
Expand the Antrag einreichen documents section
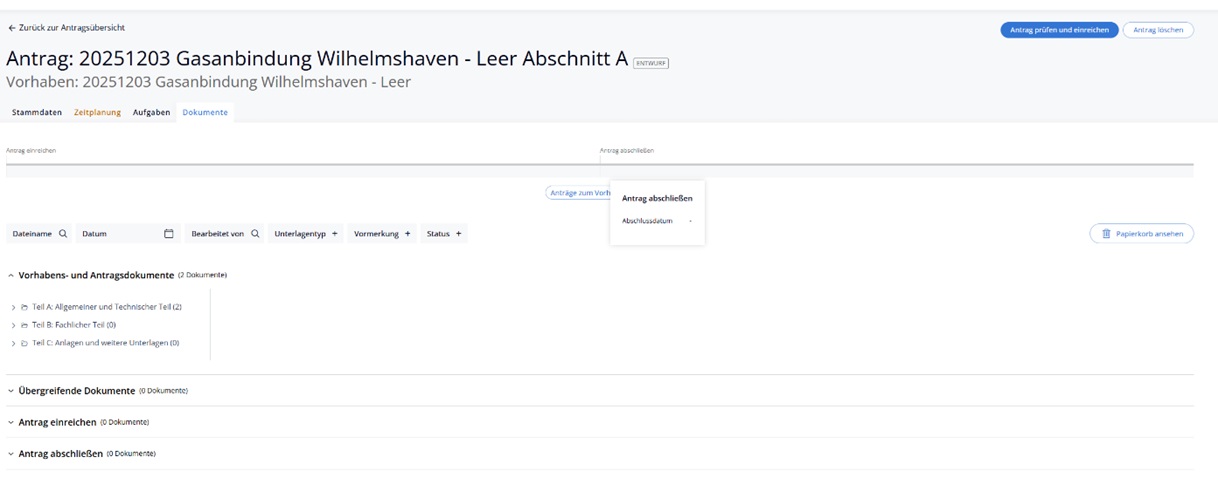point(11,422)
